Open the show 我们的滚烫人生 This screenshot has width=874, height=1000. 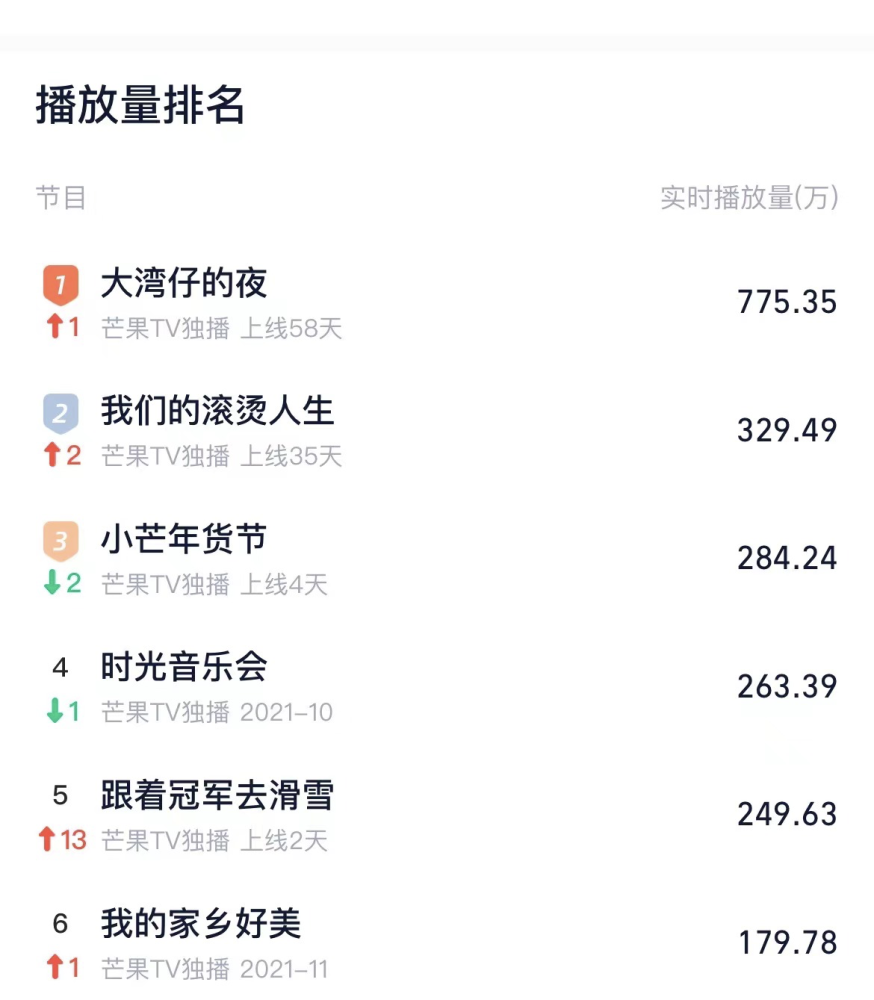[x=218, y=411]
